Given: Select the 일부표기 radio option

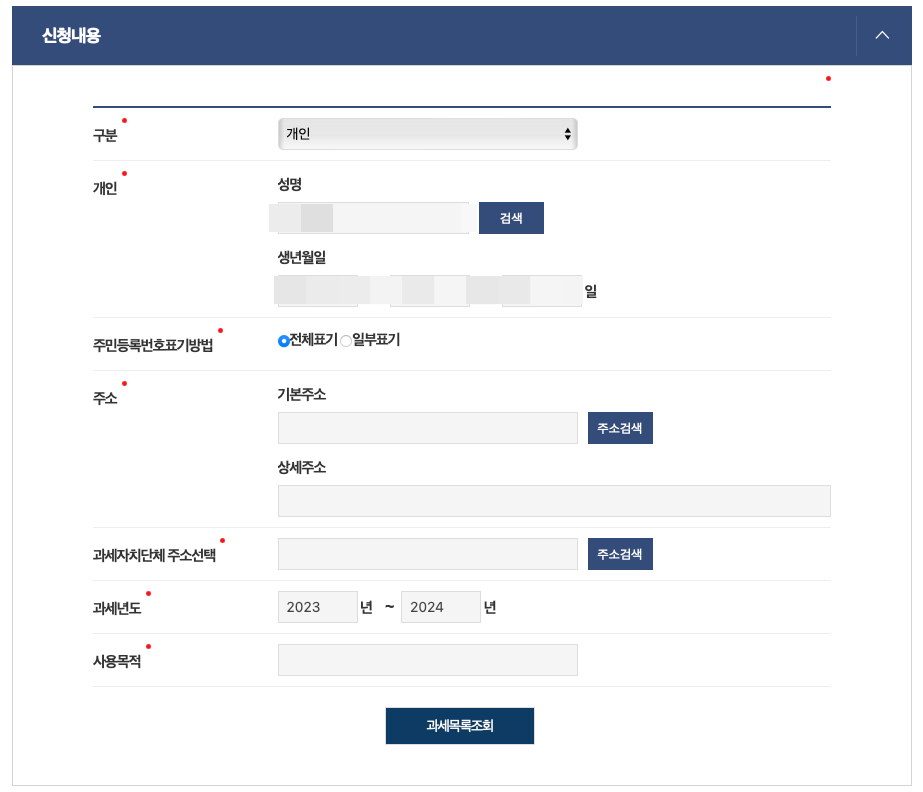Looking at the screenshot, I should tap(346, 341).
